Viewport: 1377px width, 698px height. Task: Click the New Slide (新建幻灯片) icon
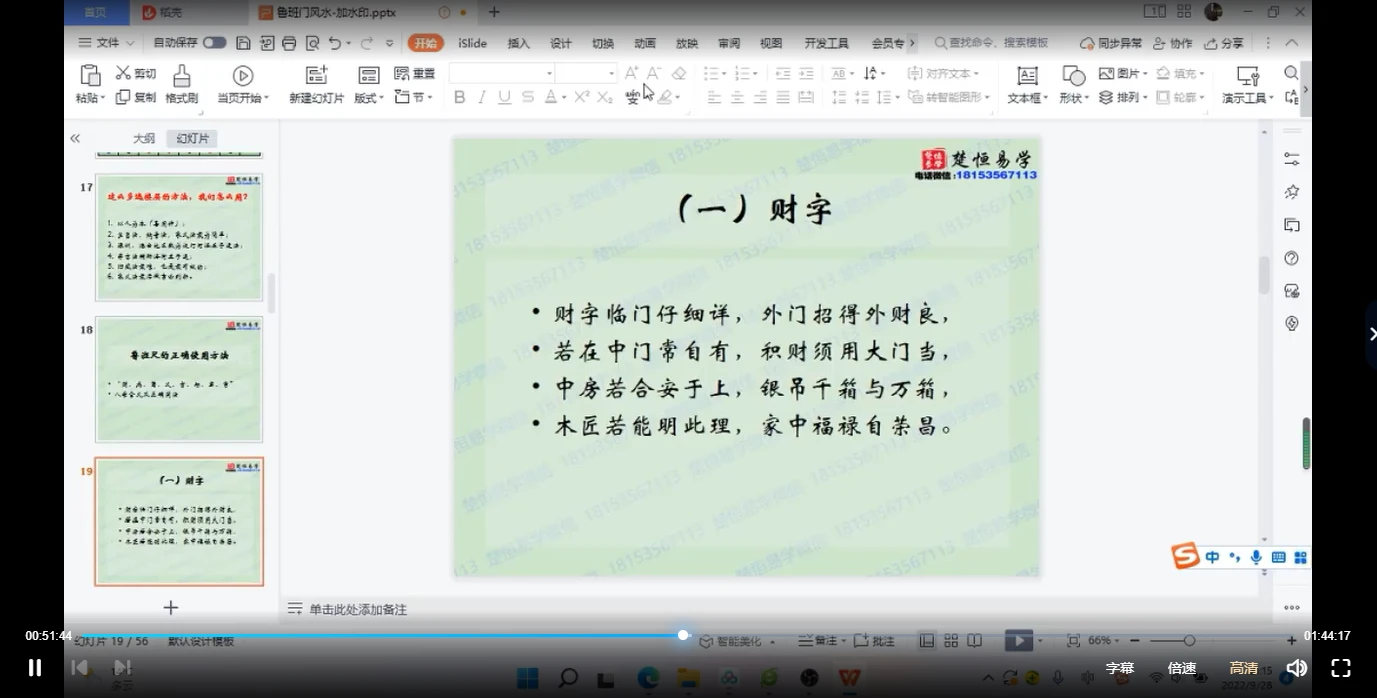316,77
